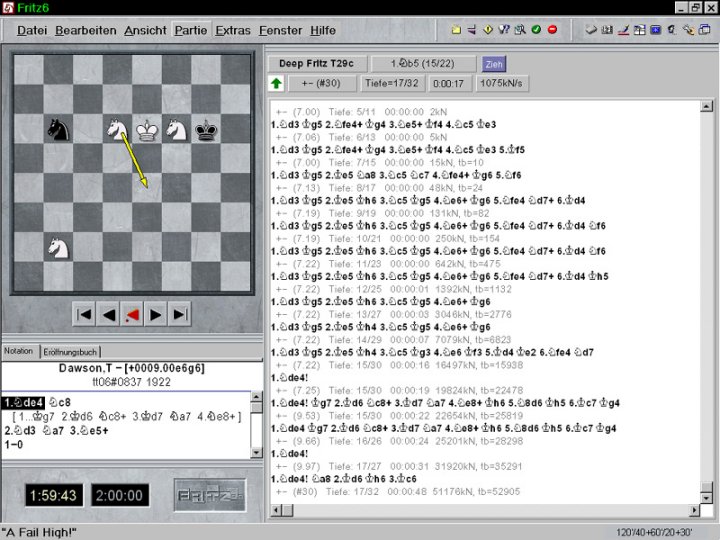Click the red pencil-and-line toolbar icon
The width and height of the screenshot is (720, 540).
point(623,30)
